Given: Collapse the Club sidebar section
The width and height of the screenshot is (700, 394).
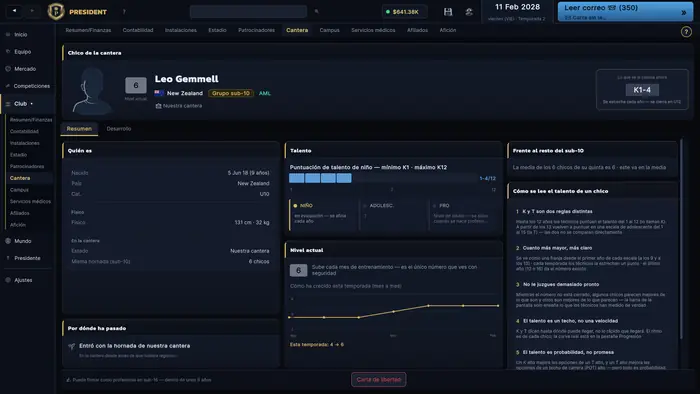Looking at the screenshot, I should (27, 104).
